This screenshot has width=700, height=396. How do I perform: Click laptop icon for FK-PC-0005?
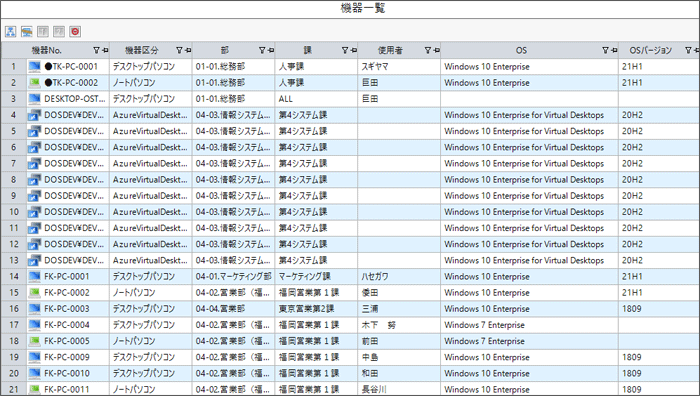(x=34, y=341)
